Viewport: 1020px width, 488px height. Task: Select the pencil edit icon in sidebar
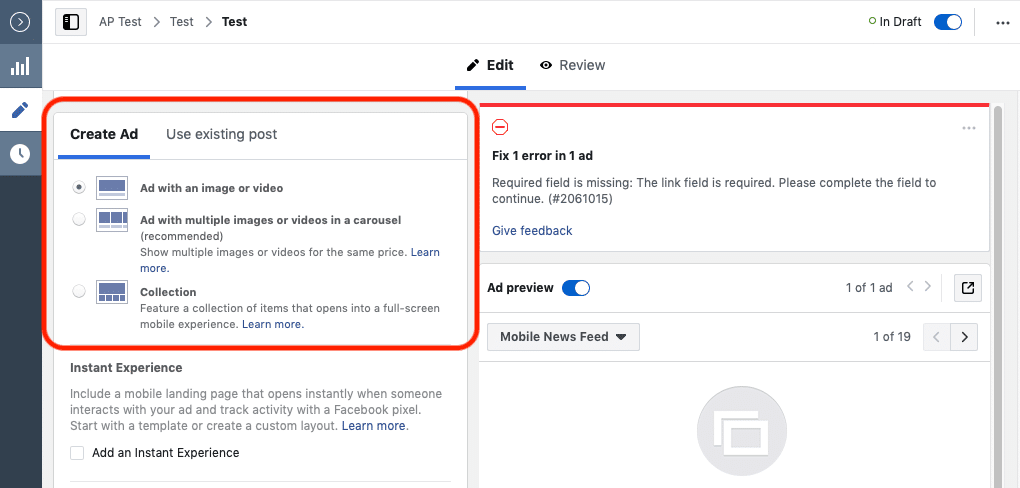tap(21, 110)
